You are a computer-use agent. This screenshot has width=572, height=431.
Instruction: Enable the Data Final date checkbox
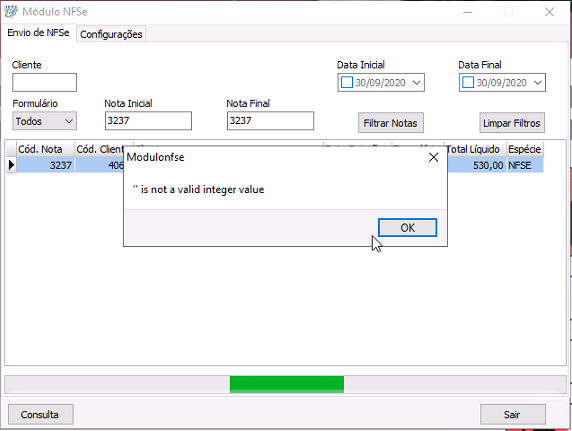468,82
